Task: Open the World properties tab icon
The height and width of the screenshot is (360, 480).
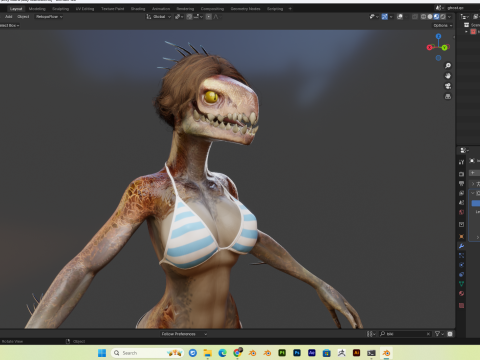Action: click(x=461, y=212)
